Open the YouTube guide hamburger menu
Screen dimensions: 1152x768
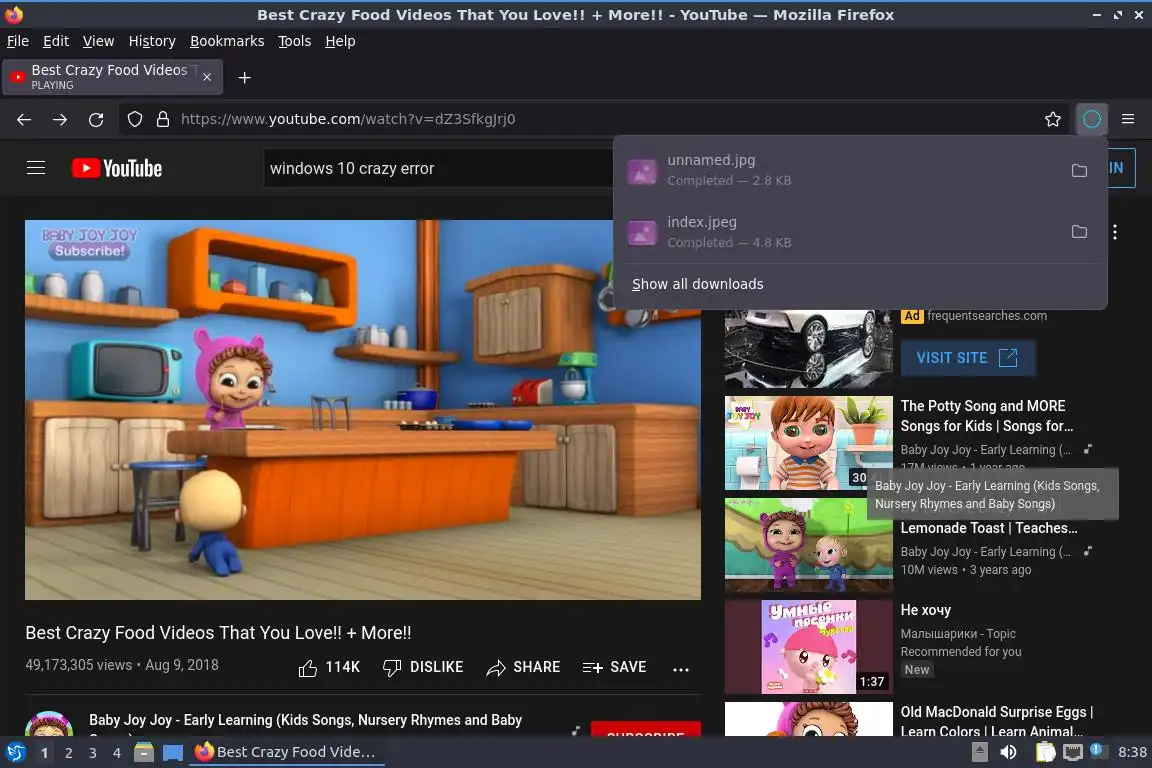(x=36, y=168)
